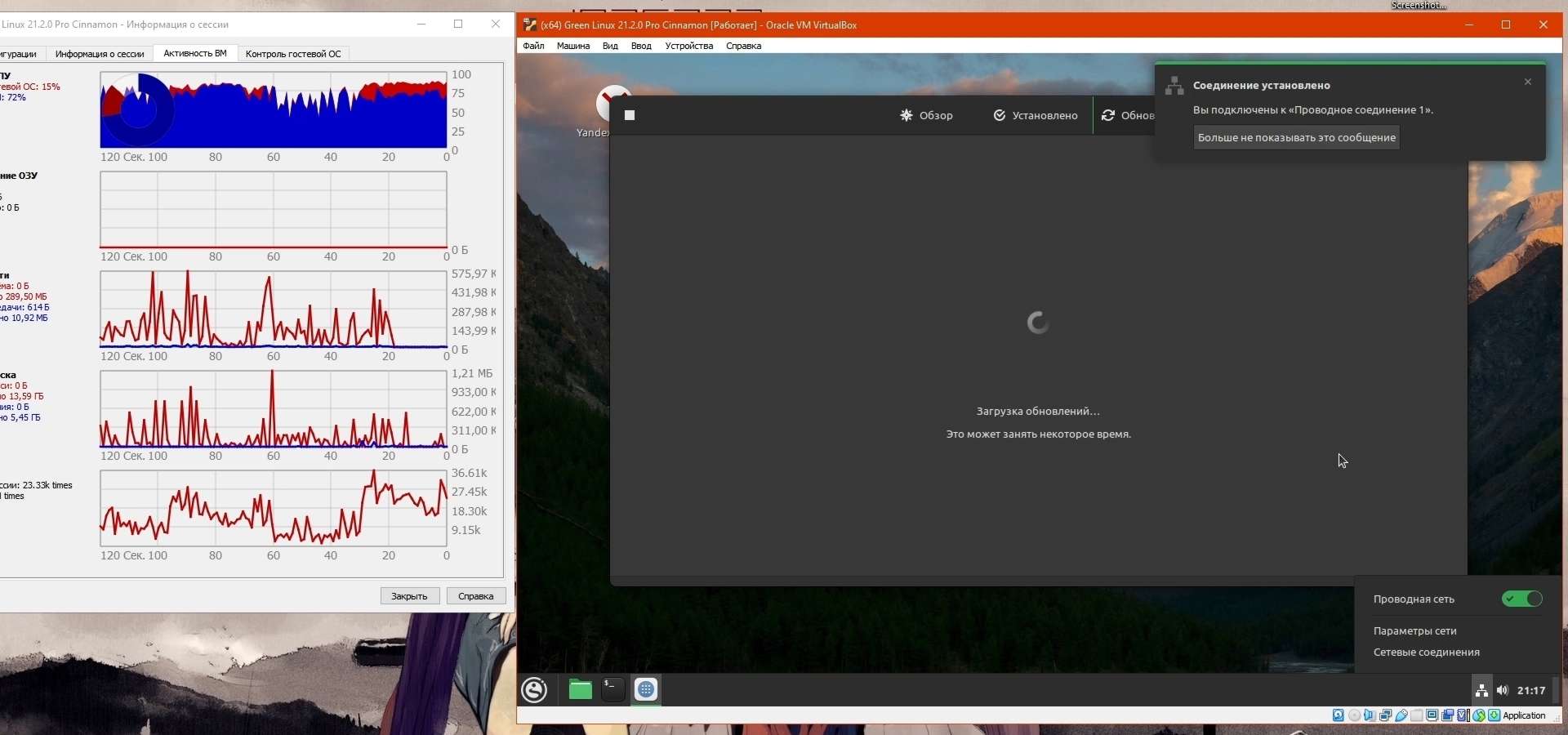Click the volume speaker tray icon
1568x735 pixels.
[1503, 691]
